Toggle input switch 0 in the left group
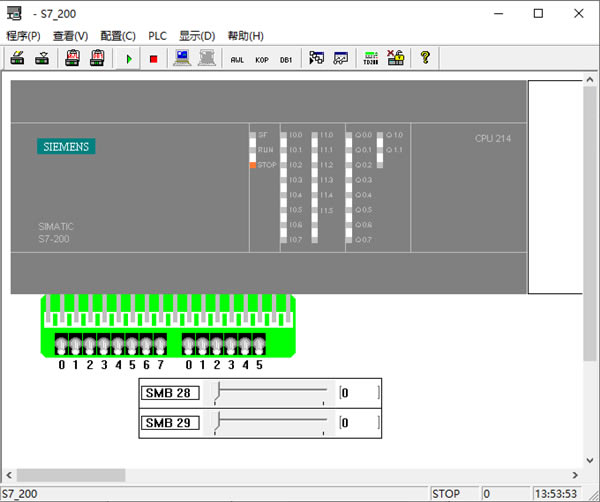The height and width of the screenshot is (502, 600). point(62,344)
